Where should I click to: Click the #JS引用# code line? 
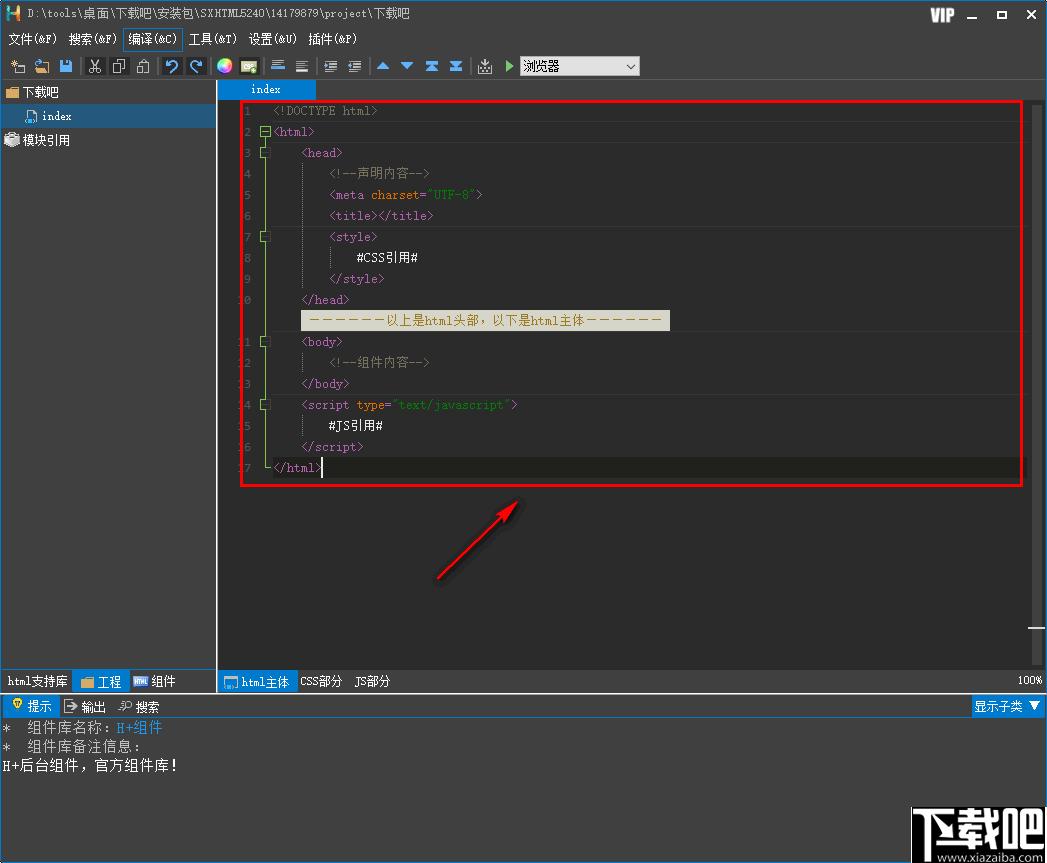[355, 425]
